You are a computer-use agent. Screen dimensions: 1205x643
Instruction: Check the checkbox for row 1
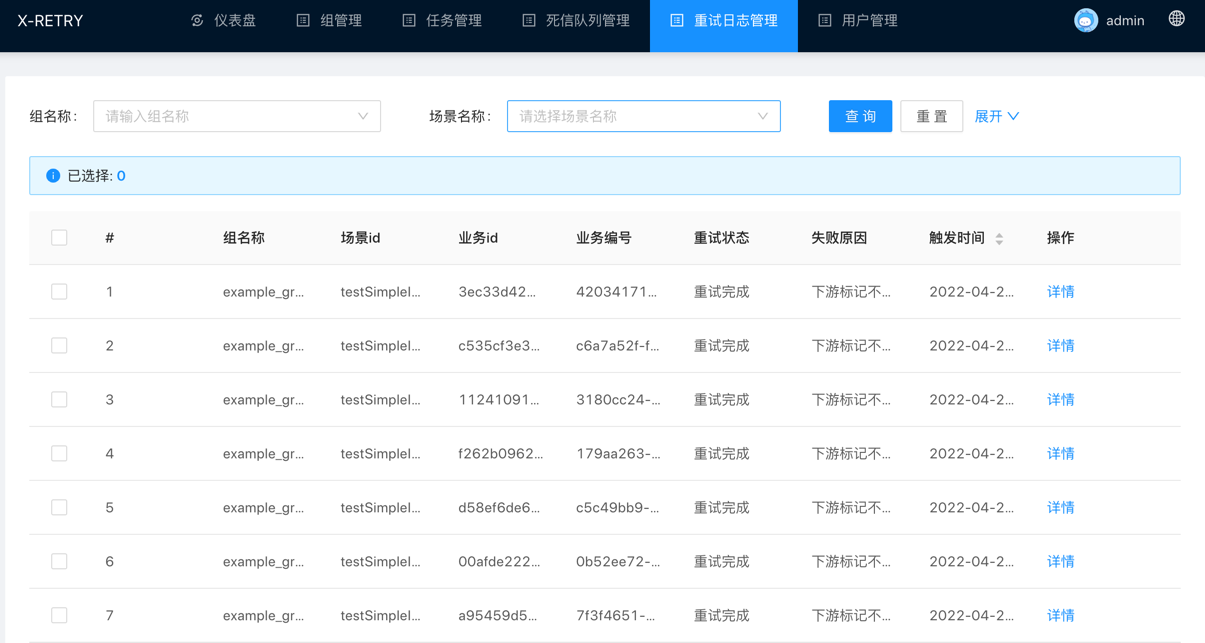(59, 292)
